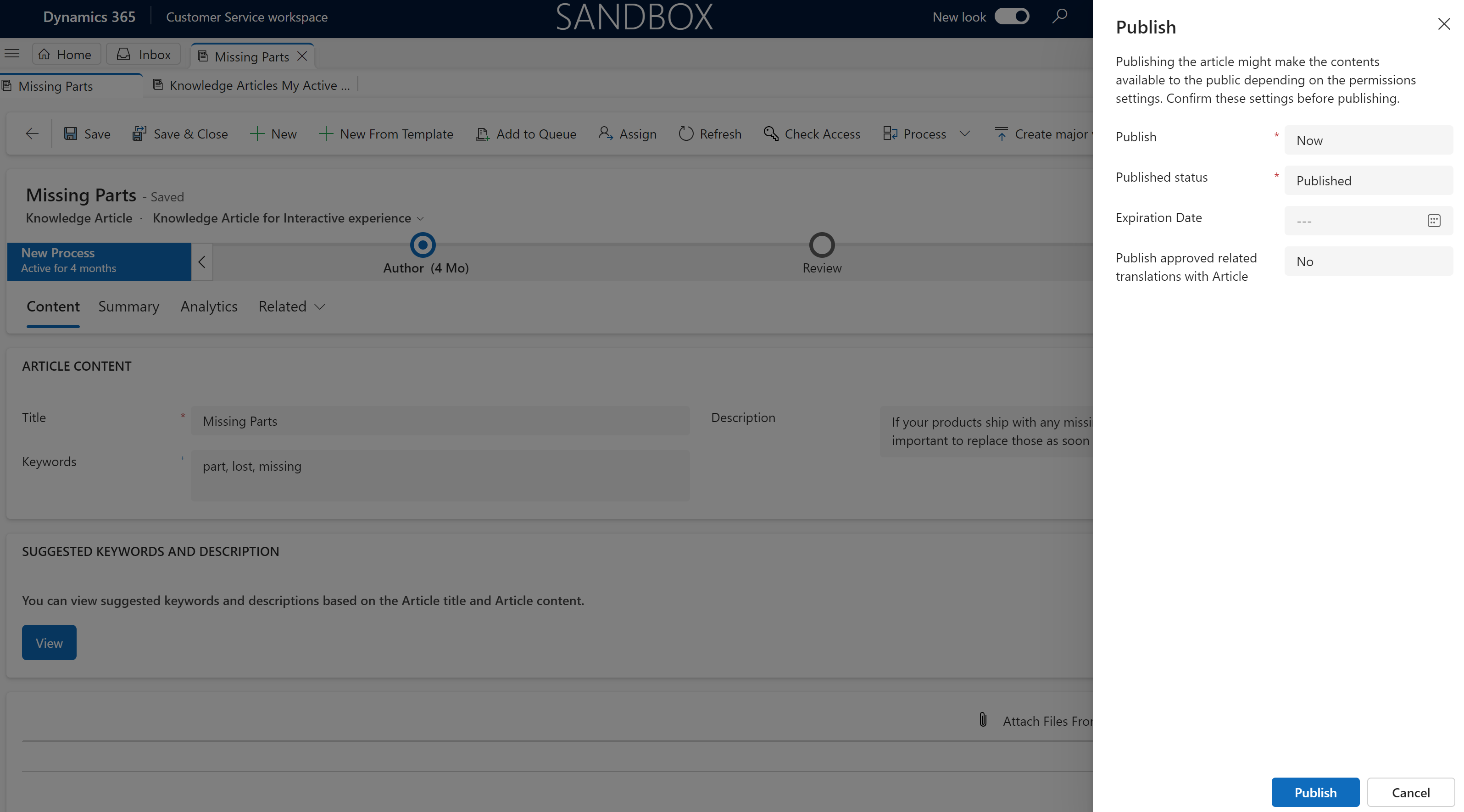The width and height of the screenshot is (1464, 812).
Task: Click the View suggested keywords button
Action: point(48,642)
